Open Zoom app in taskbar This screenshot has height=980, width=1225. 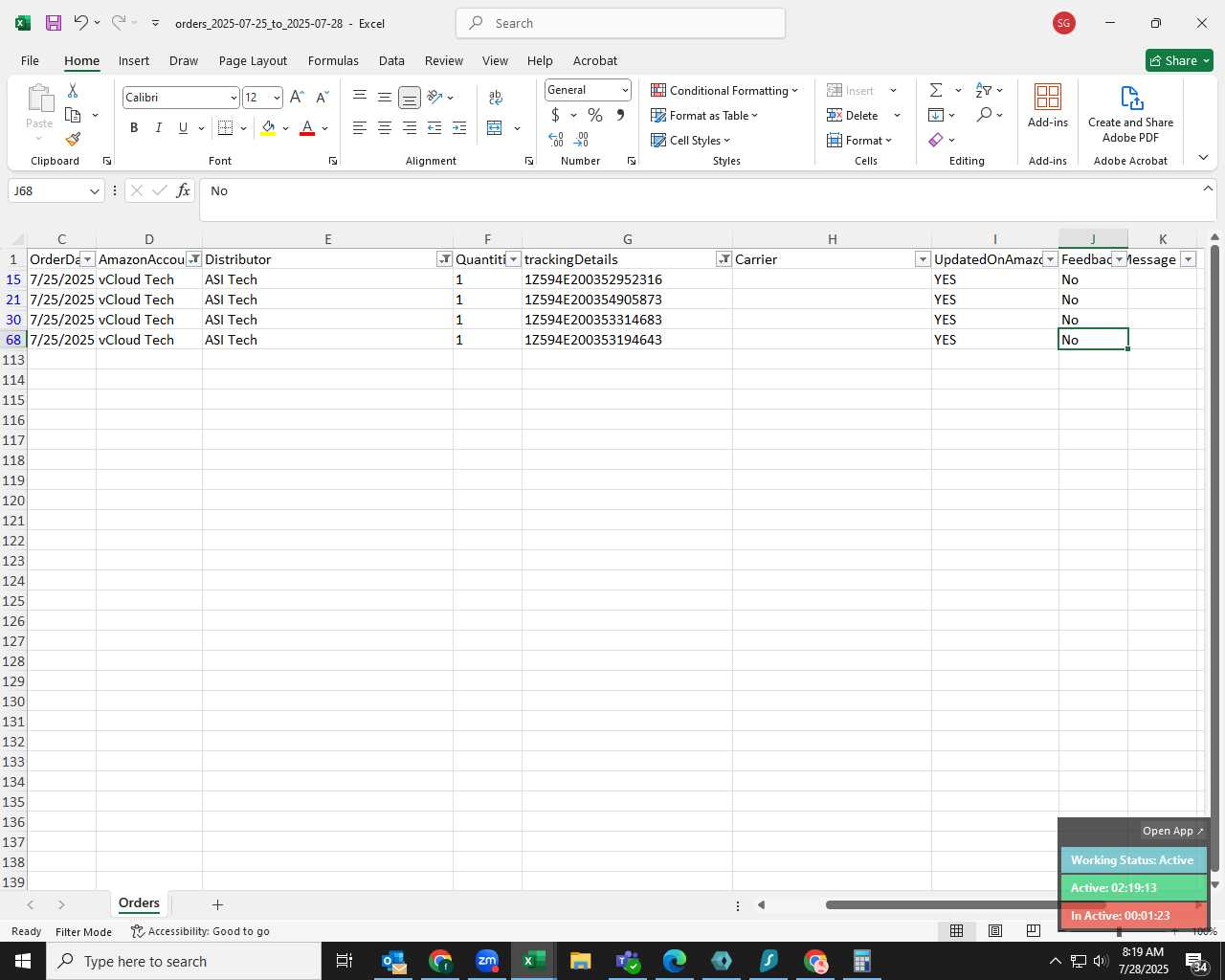(x=487, y=961)
